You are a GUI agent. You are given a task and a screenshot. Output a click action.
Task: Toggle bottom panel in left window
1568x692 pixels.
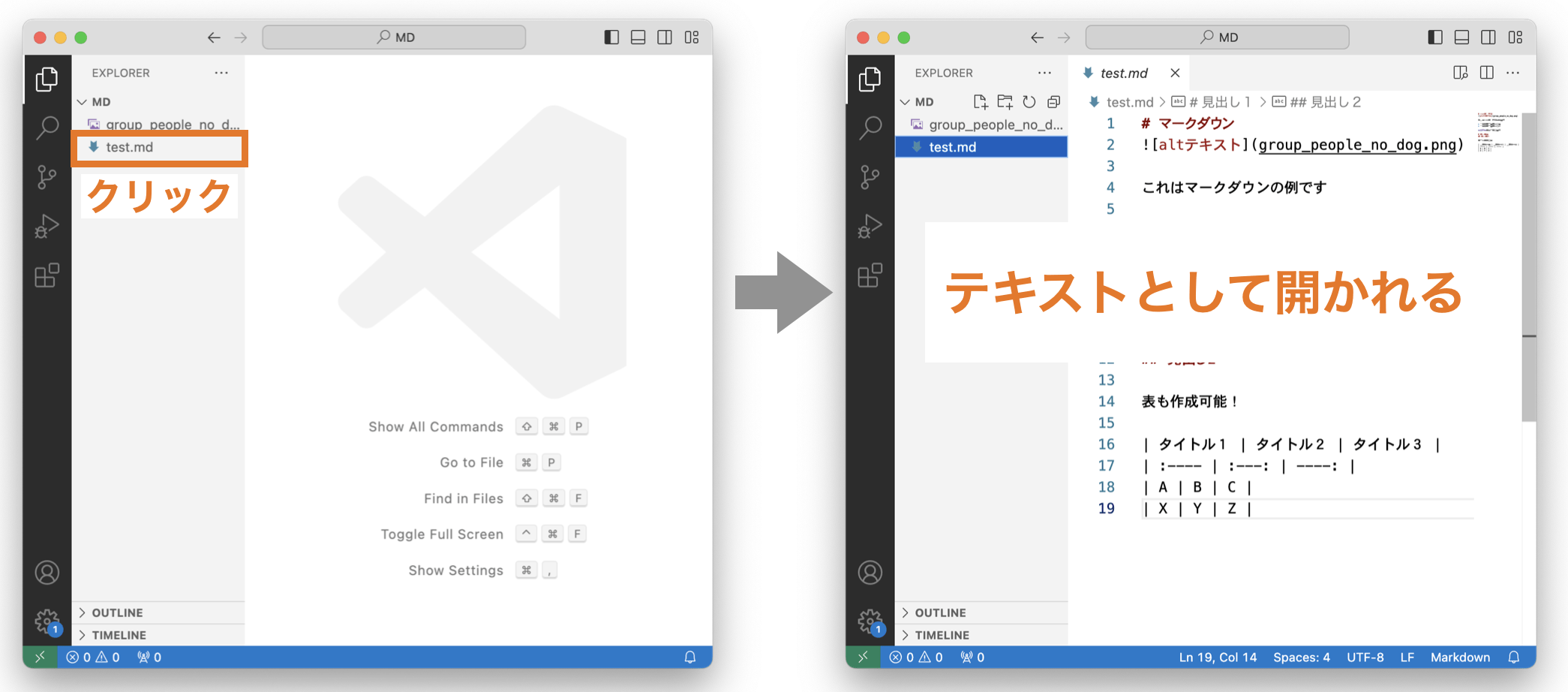[638, 37]
